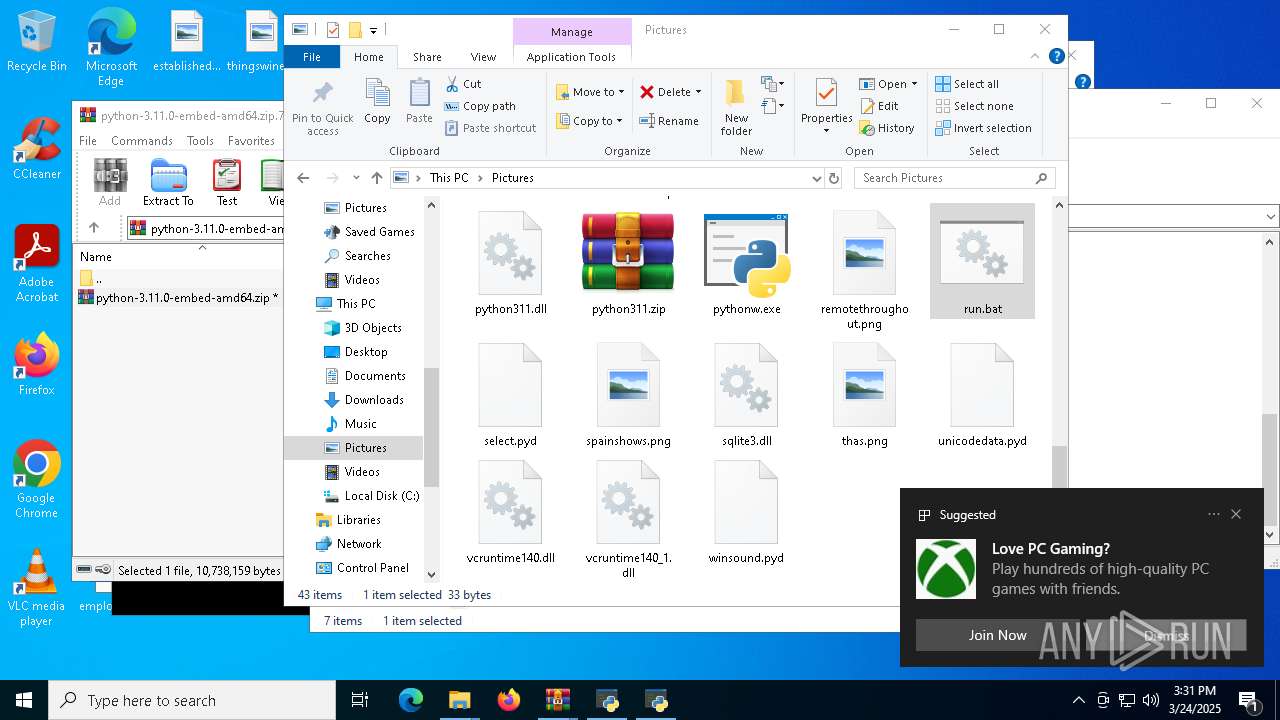Click the Copy ribbon icon

377,101
